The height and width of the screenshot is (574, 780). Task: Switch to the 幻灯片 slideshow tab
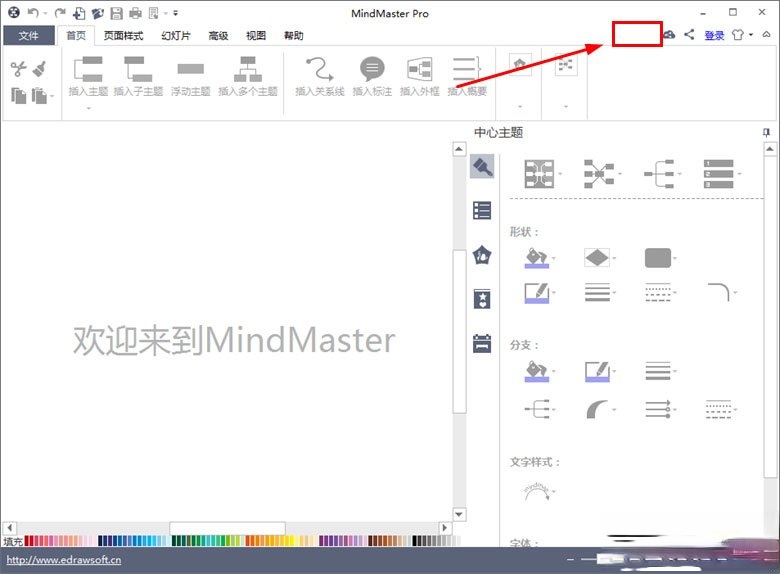(x=175, y=35)
